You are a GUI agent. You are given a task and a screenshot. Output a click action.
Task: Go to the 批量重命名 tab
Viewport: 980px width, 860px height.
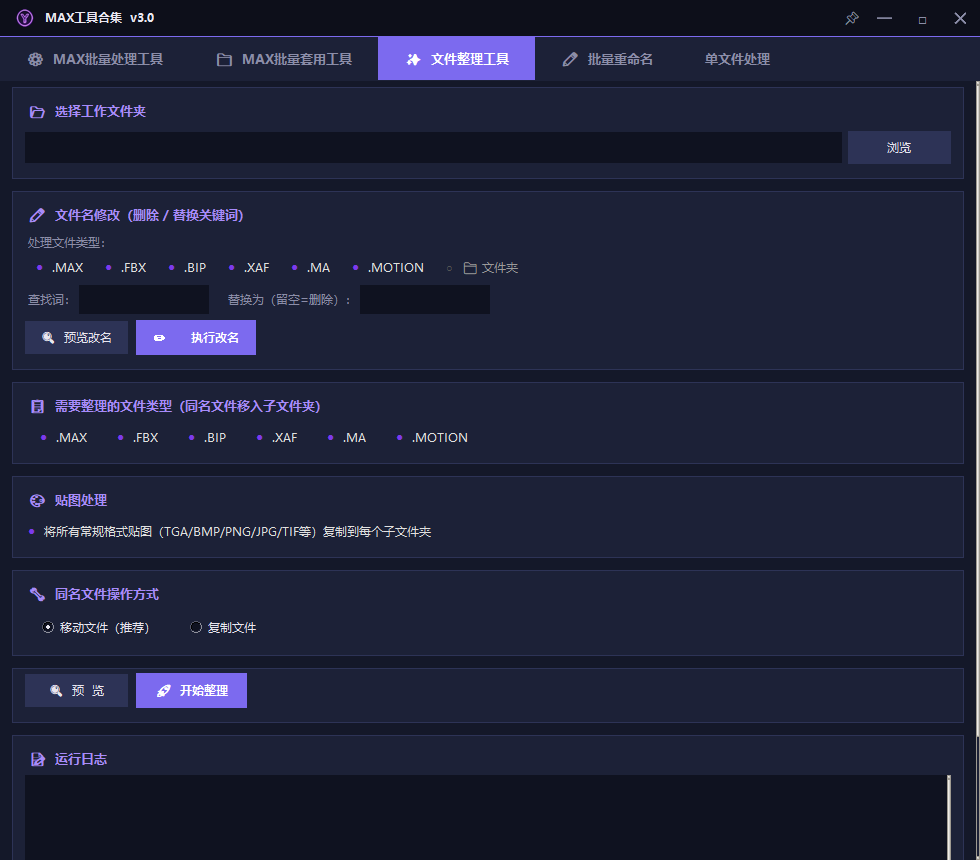coord(608,59)
